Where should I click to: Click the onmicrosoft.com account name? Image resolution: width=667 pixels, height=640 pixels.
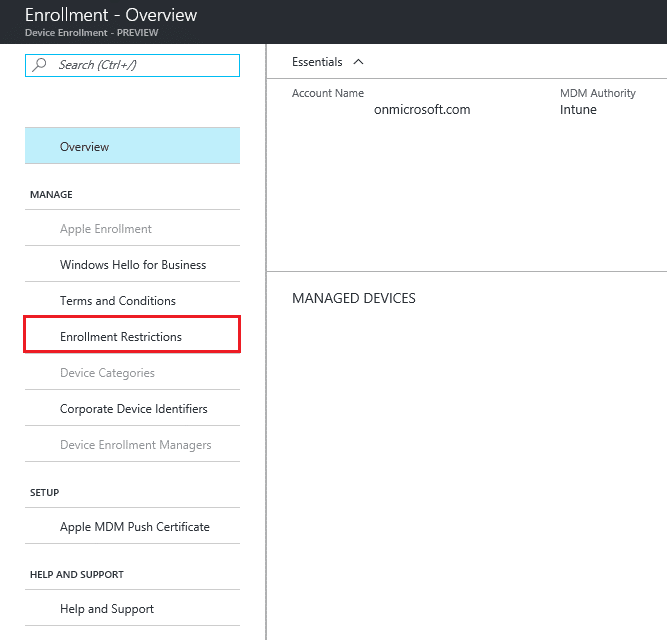pos(422,110)
